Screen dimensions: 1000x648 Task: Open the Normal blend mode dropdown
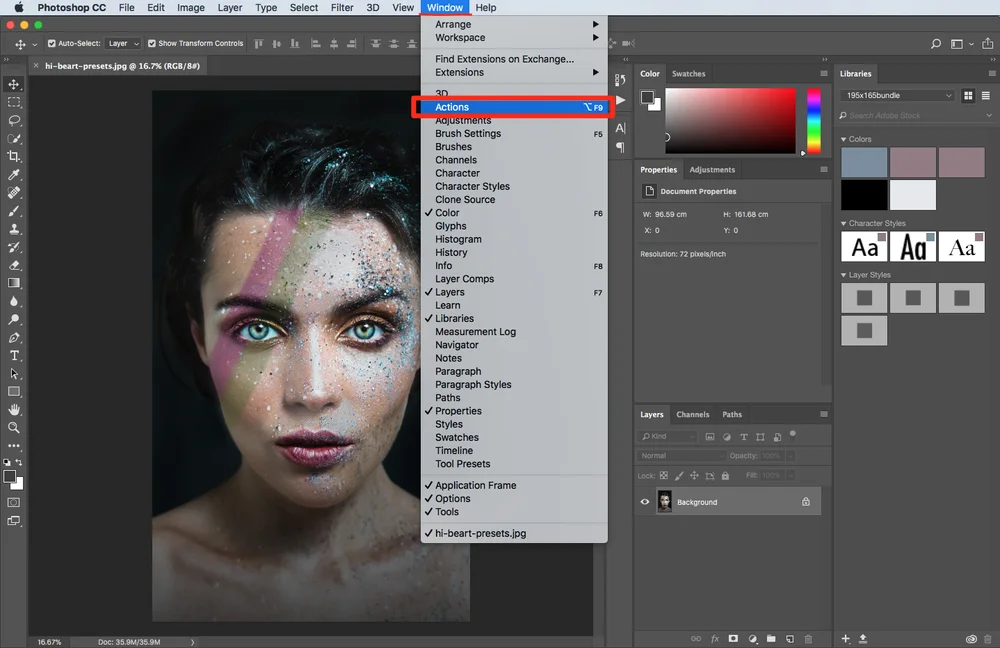(681, 455)
